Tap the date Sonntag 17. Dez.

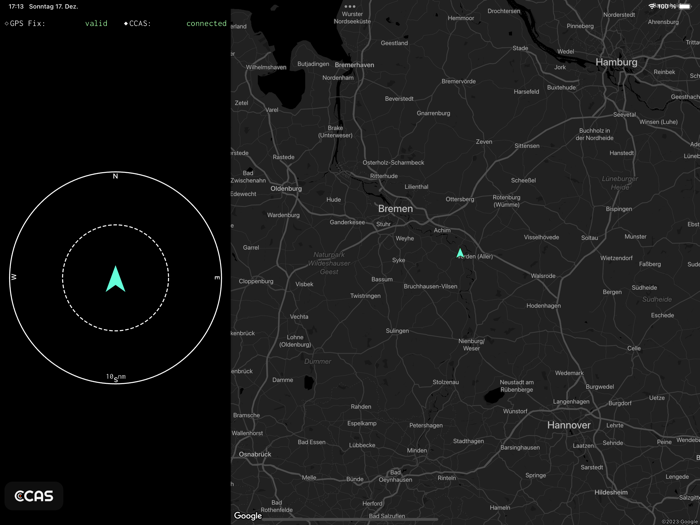pos(54,6)
